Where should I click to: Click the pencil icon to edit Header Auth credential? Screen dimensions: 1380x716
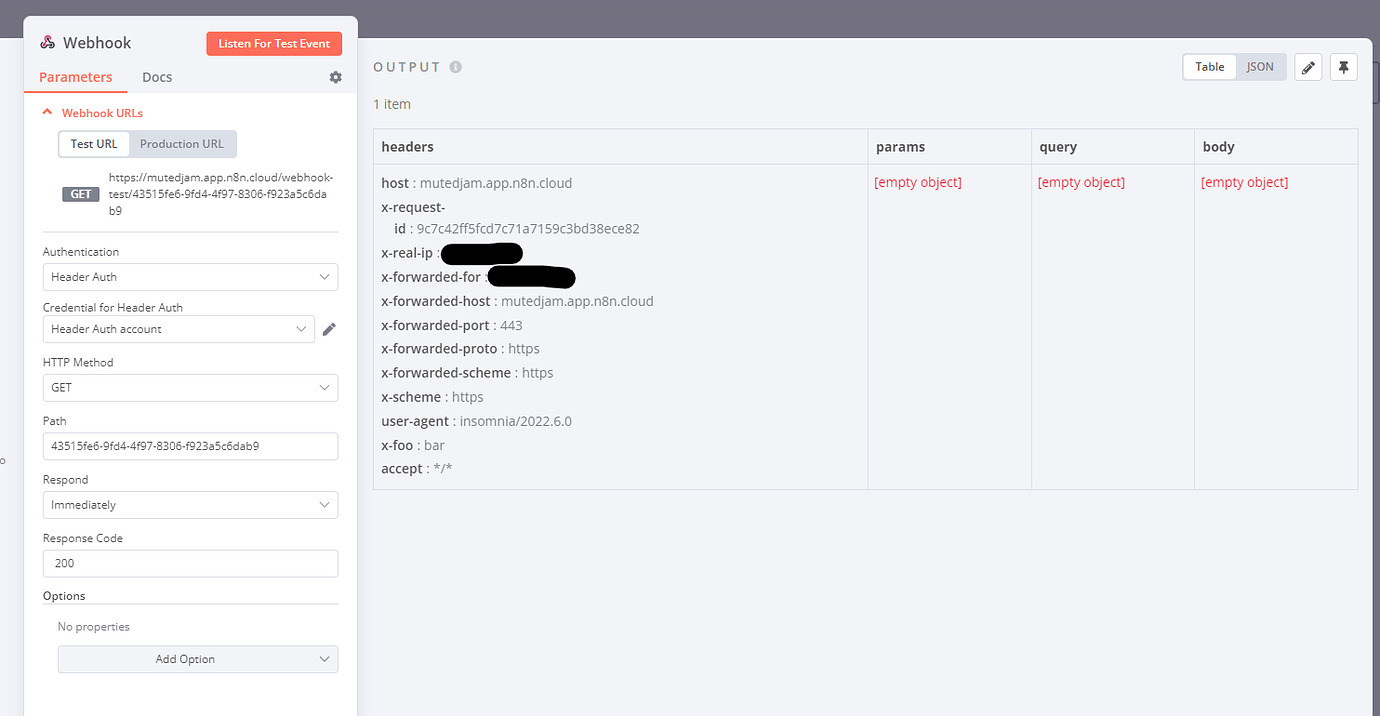[329, 328]
